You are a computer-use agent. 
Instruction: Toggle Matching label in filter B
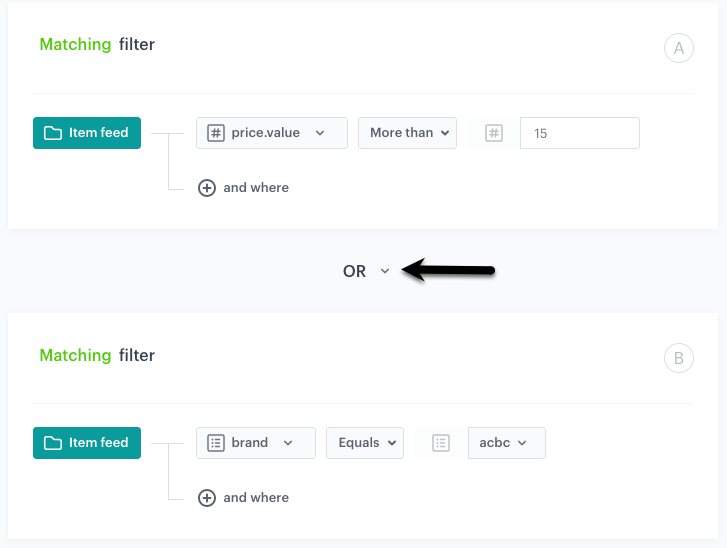coord(75,355)
